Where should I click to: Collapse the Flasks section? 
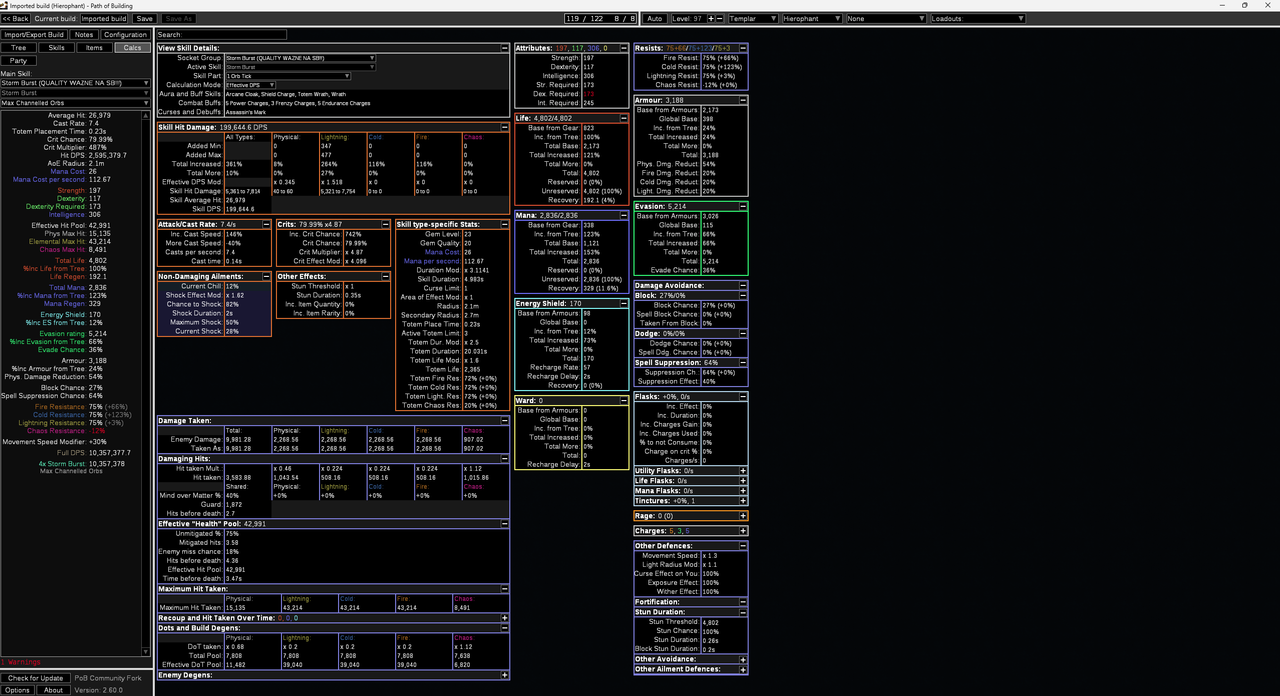(x=743, y=397)
